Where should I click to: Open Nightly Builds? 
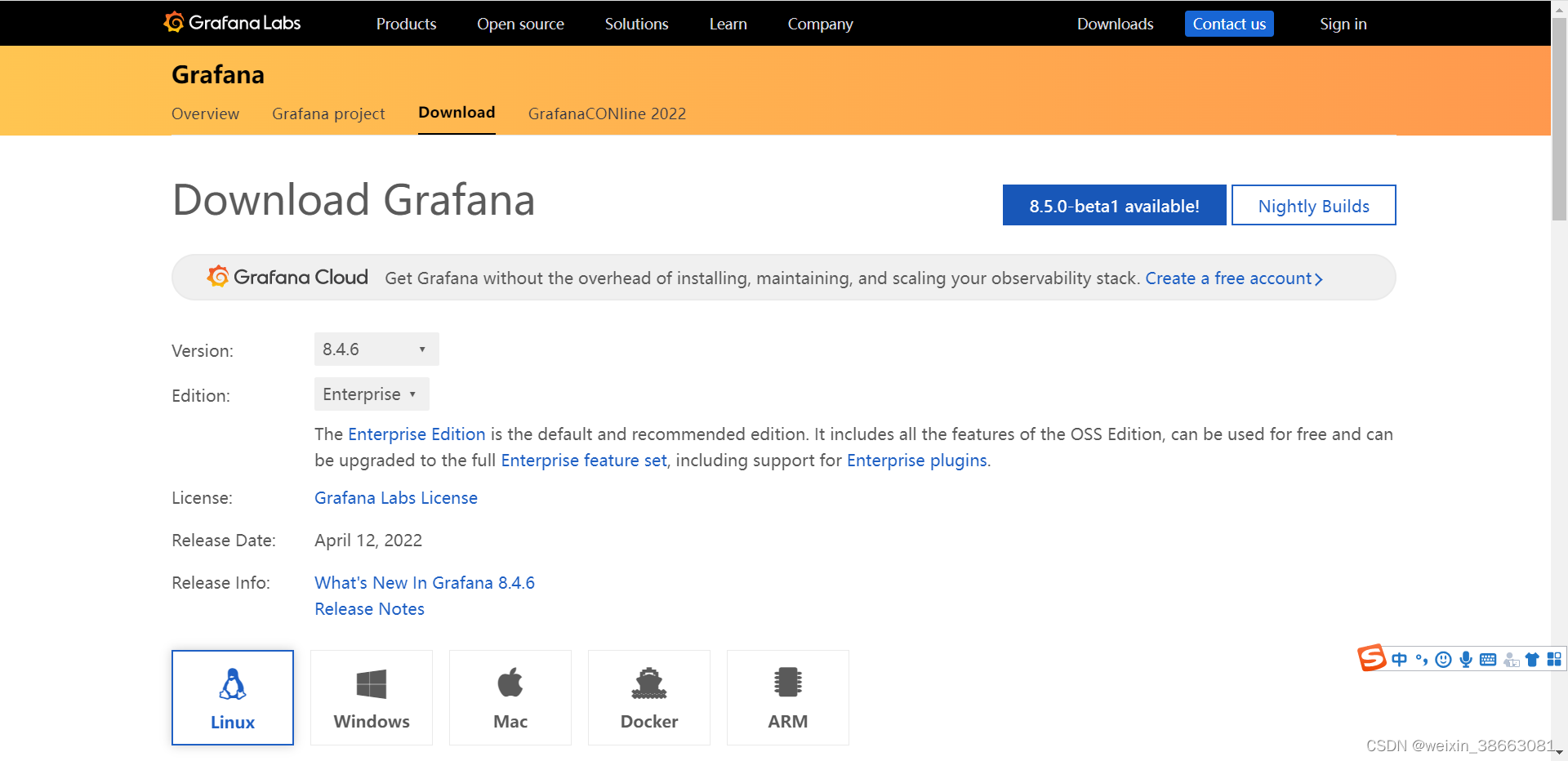[x=1313, y=205]
